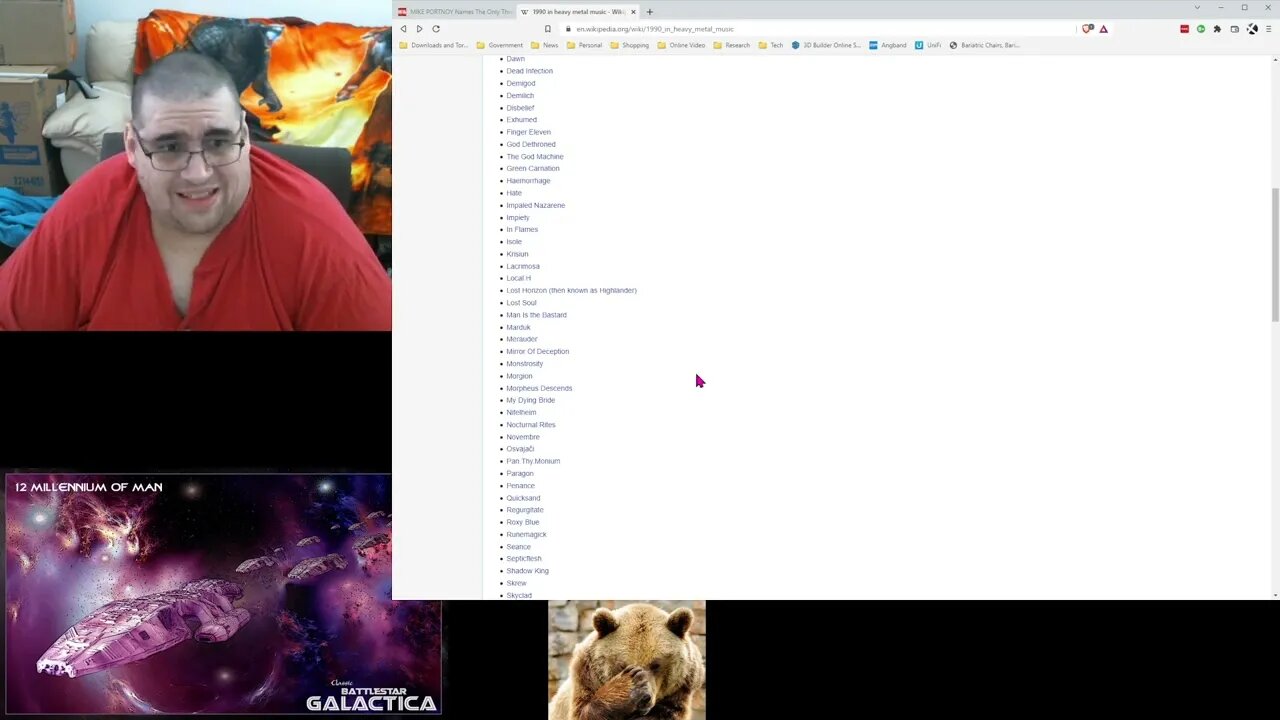Open the Demilich link

click(520, 95)
